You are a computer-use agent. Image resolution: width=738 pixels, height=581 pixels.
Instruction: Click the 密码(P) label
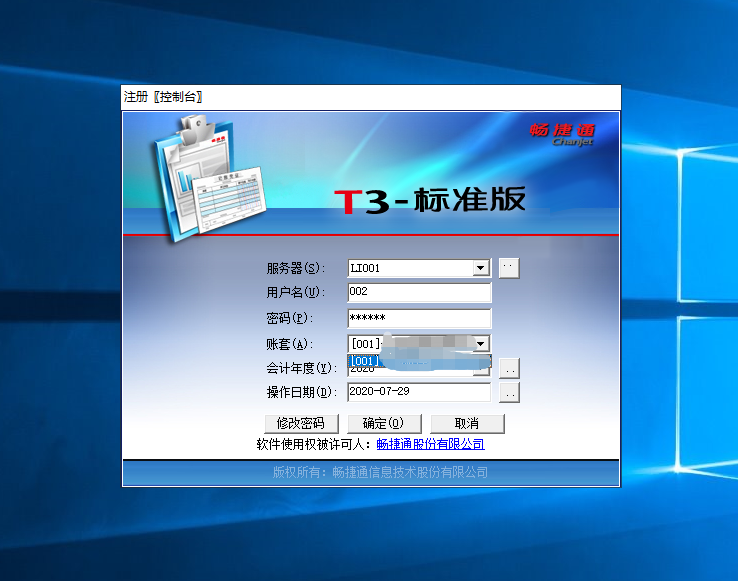tap(289, 318)
